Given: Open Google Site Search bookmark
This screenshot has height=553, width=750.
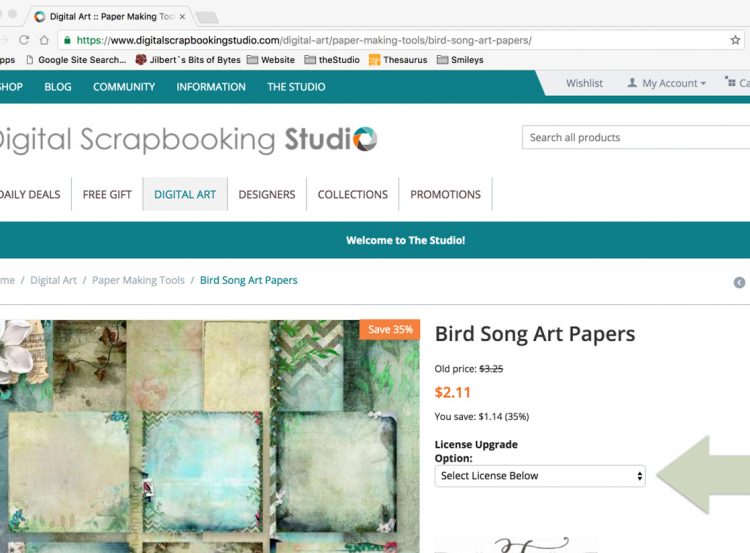Looking at the screenshot, I should point(76,60).
